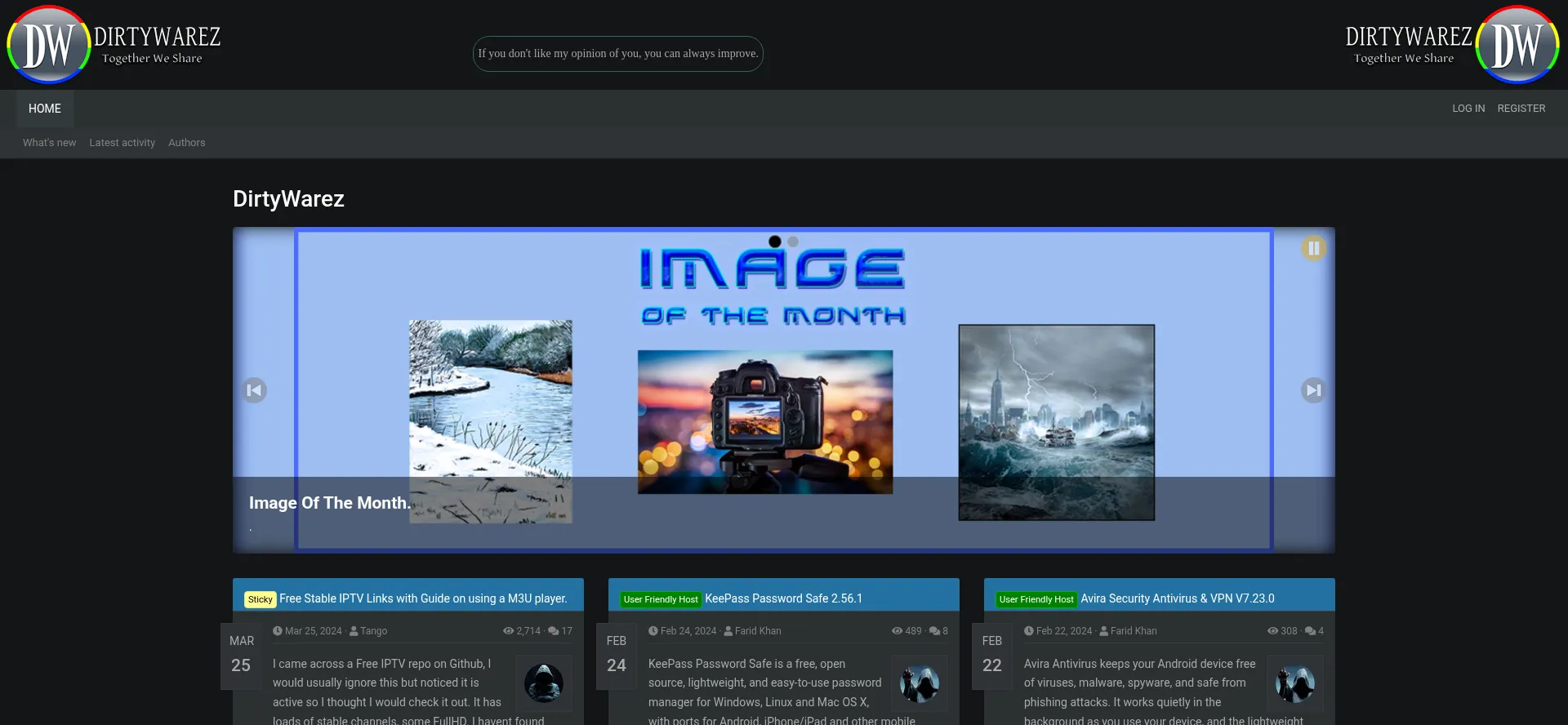Open Farid Khan profile on KeePass post
The image size is (1568, 725).
click(x=758, y=631)
